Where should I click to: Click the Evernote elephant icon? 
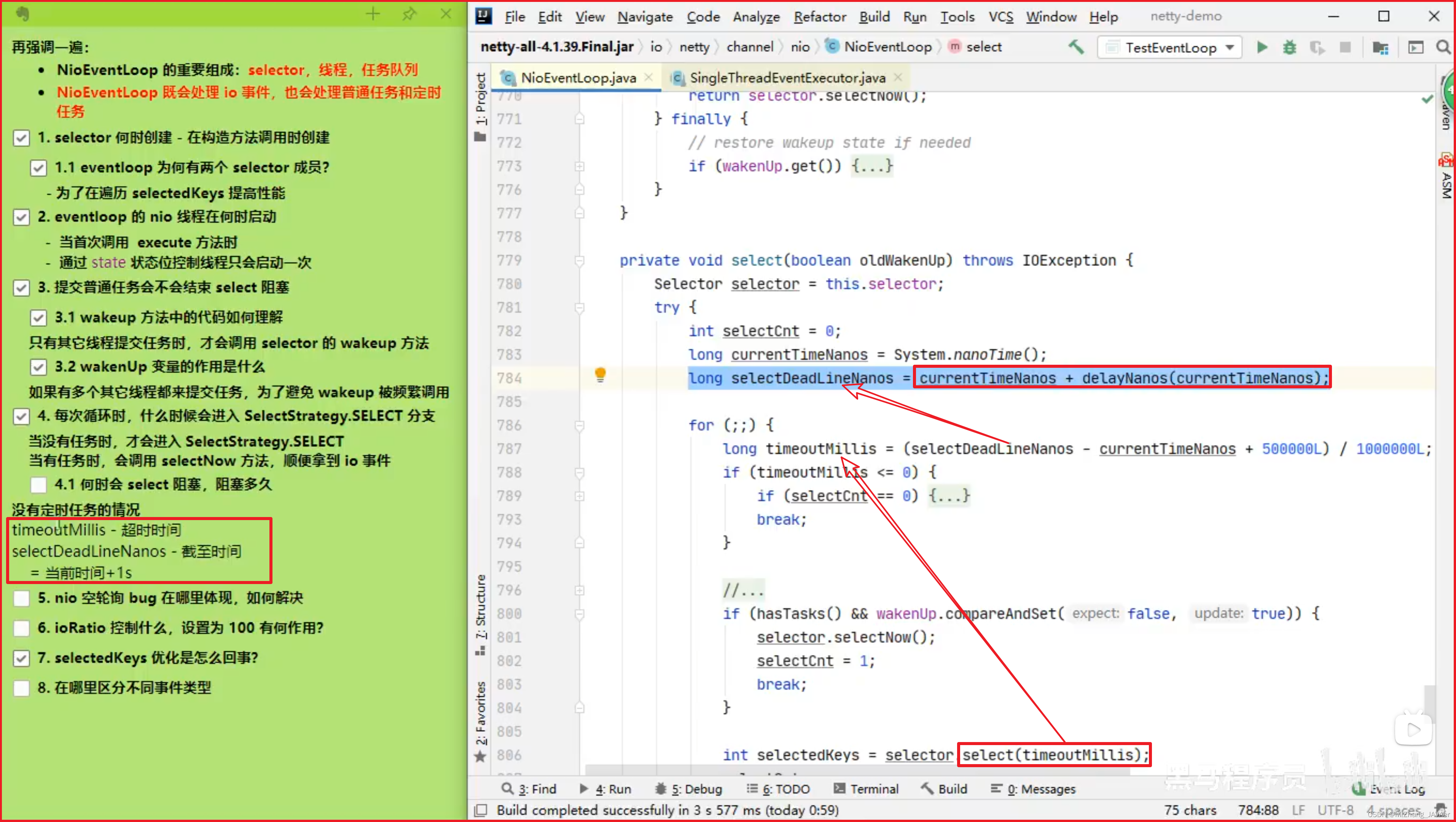click(22, 14)
